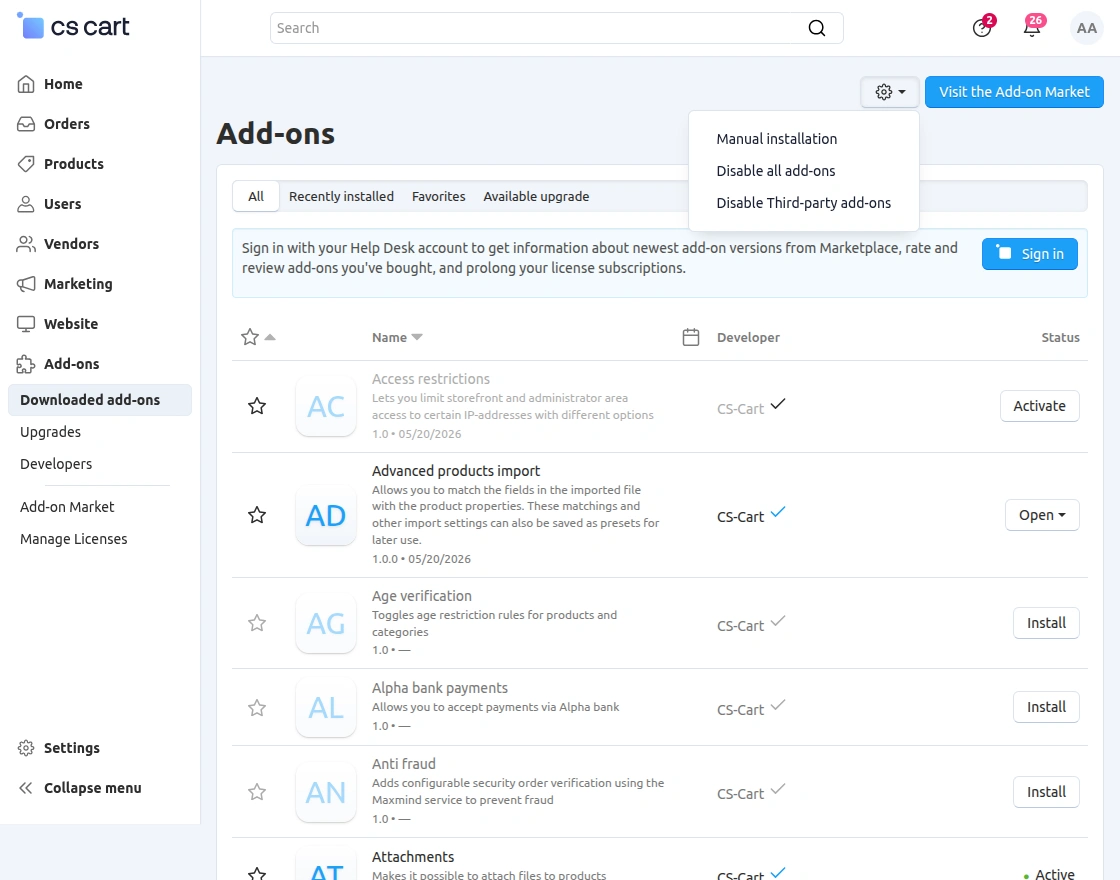Open Manage Licenses in sidebar
The height and width of the screenshot is (880, 1120).
pyautogui.click(x=74, y=539)
